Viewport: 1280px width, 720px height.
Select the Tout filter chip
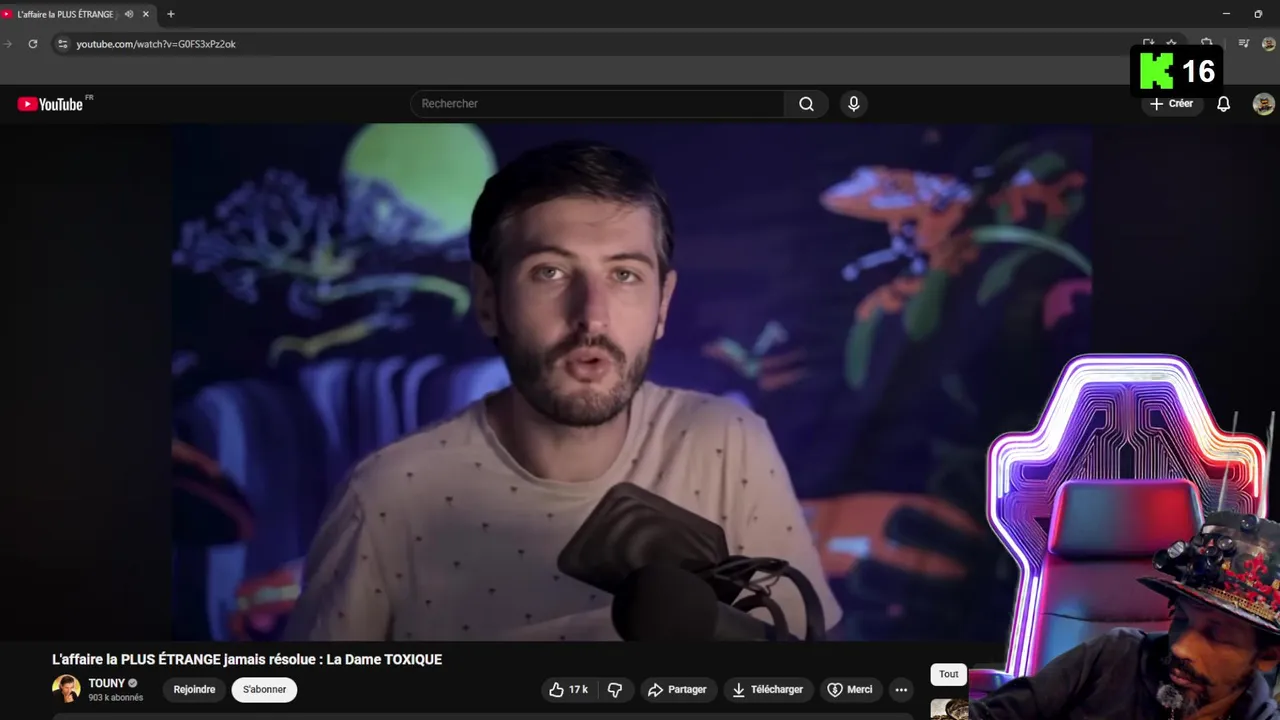[x=949, y=674]
